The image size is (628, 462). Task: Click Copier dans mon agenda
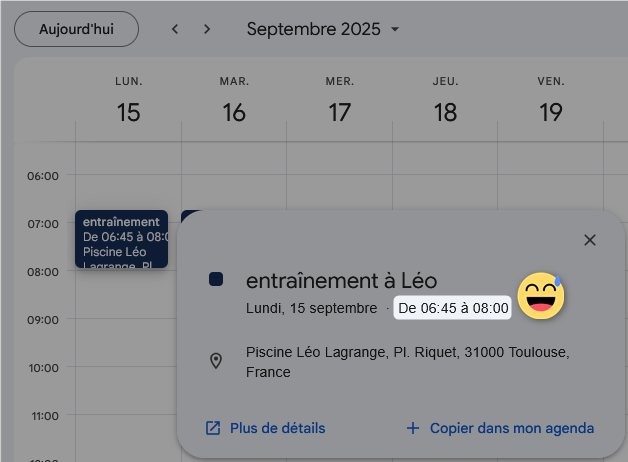pyautogui.click(x=512, y=428)
